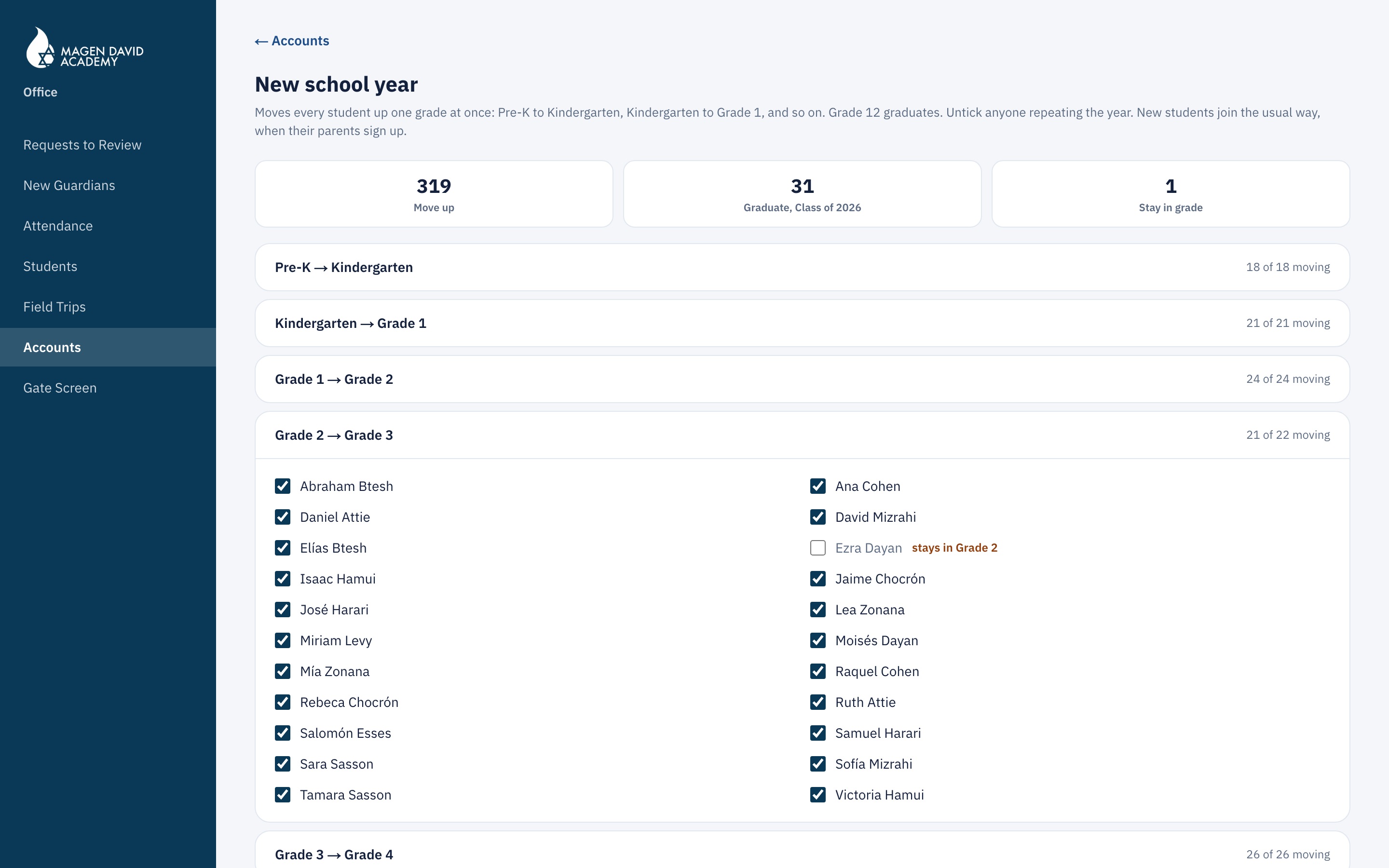Uncheck Victoria Hamui from moving up

coord(818,795)
